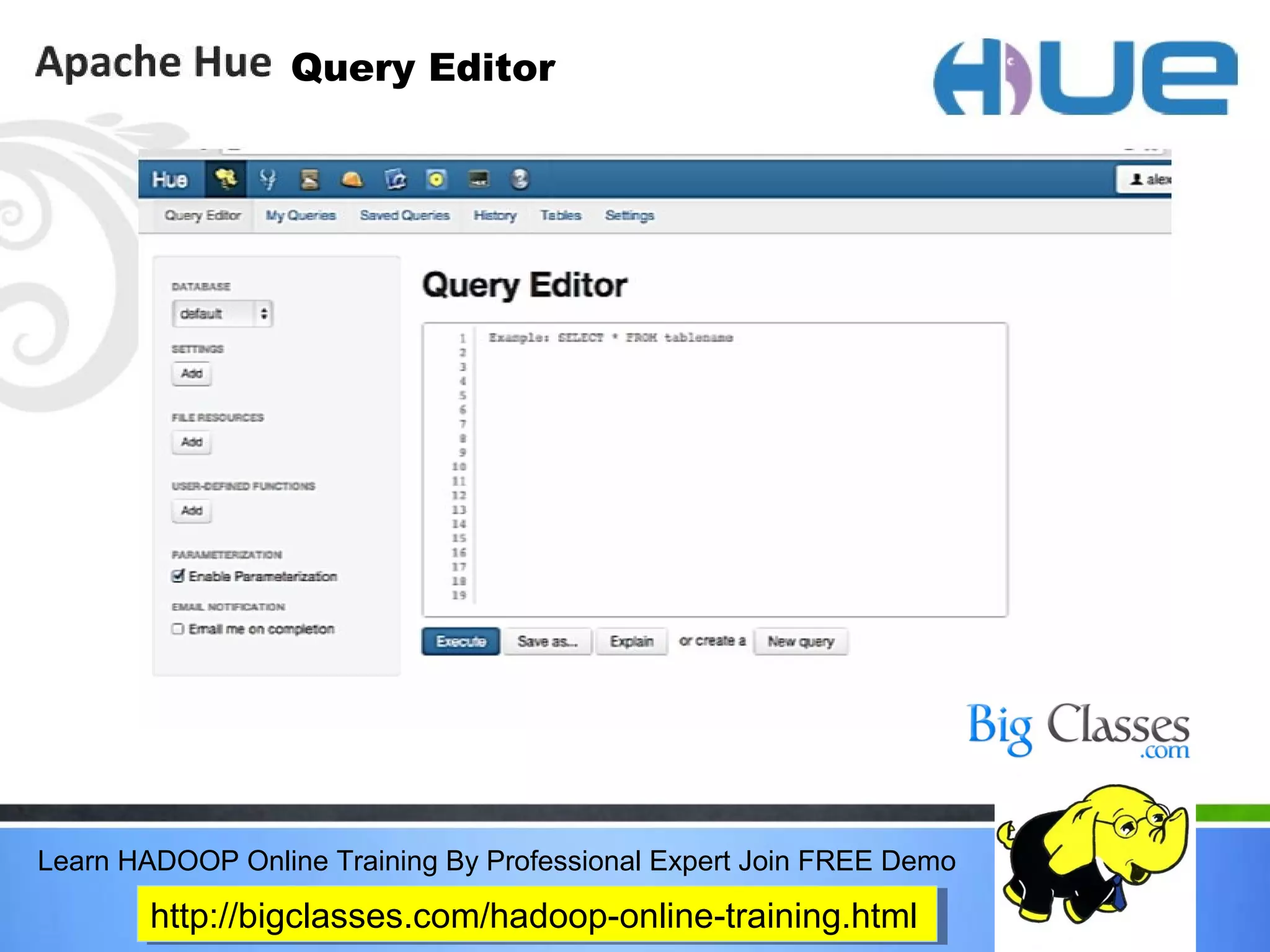Click the large Hue logo top right
The image size is (1270, 952).
1085,77
